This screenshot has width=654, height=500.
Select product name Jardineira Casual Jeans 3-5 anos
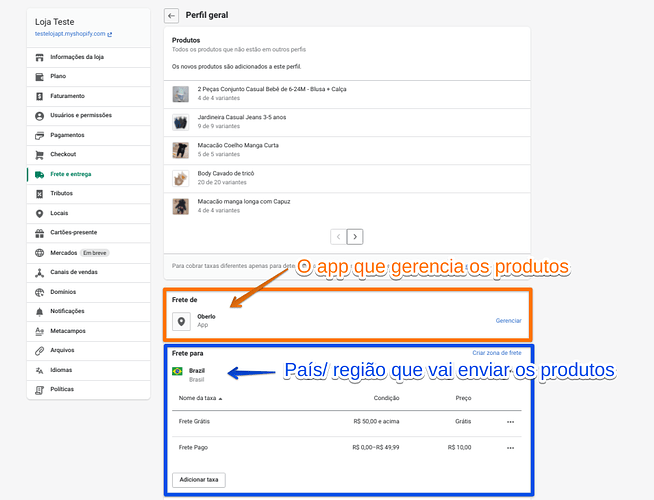(x=242, y=117)
